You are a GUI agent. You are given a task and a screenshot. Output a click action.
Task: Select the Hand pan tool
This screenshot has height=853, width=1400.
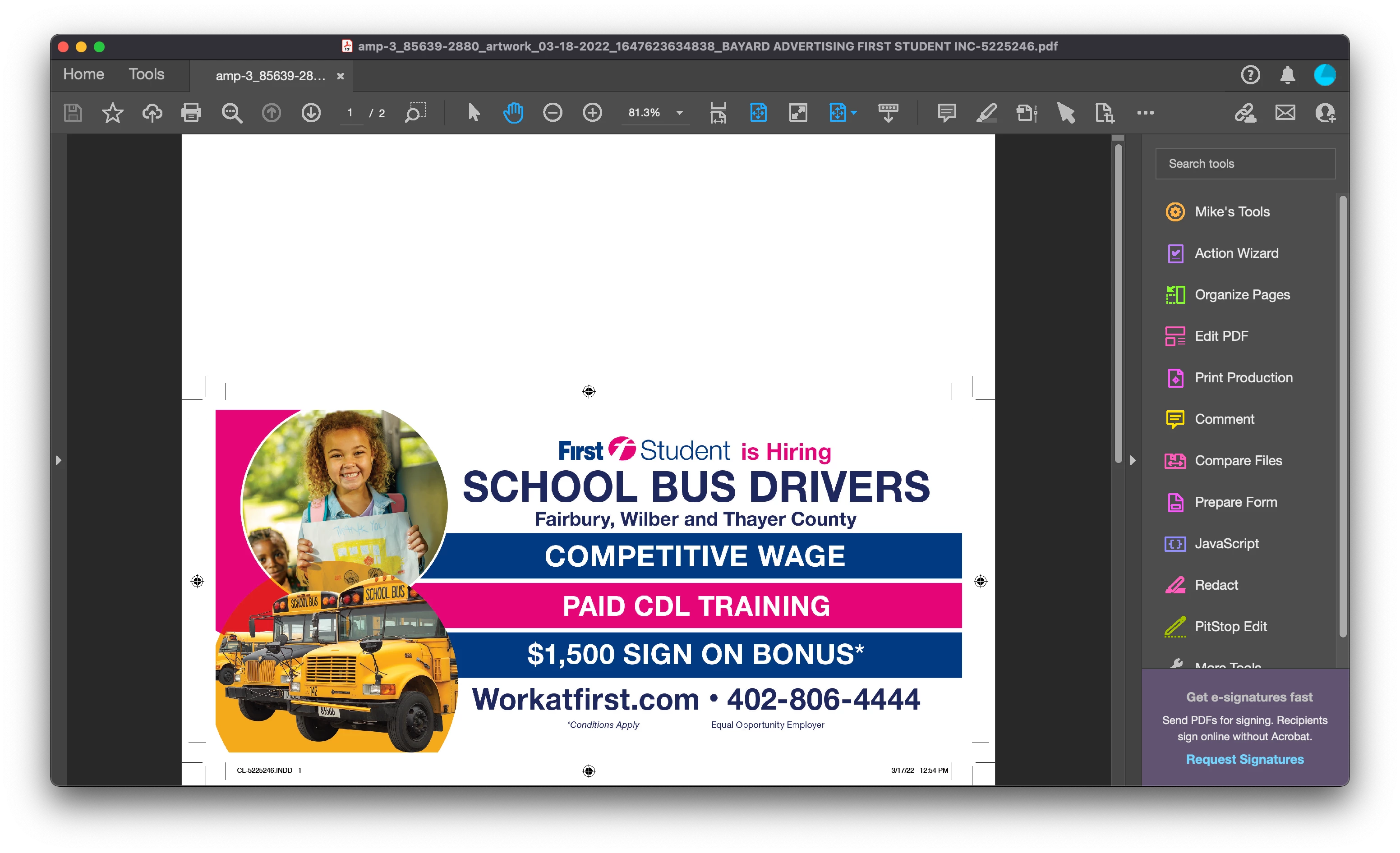(513, 112)
